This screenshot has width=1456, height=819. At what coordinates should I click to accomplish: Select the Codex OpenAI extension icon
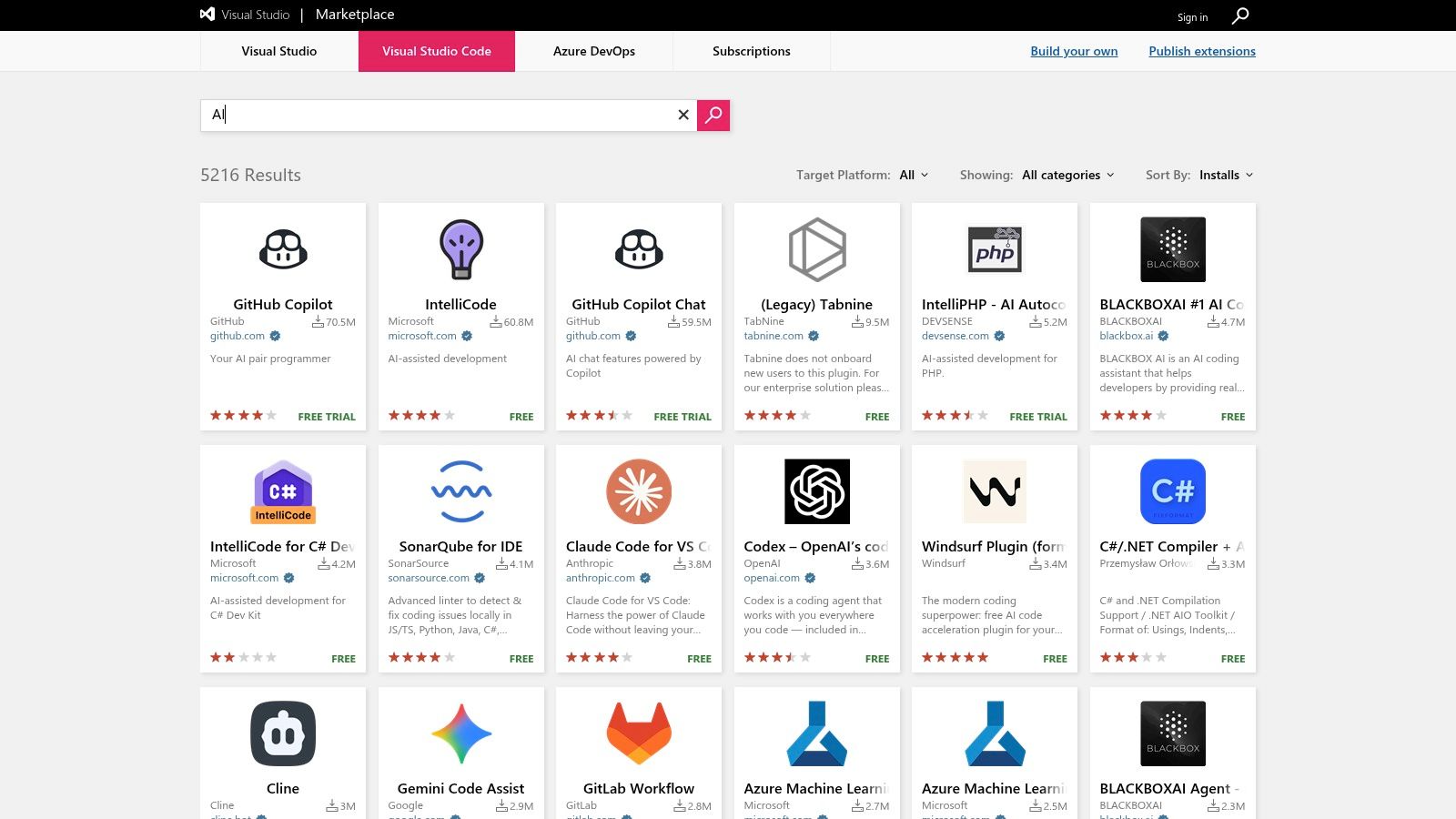[x=816, y=491]
